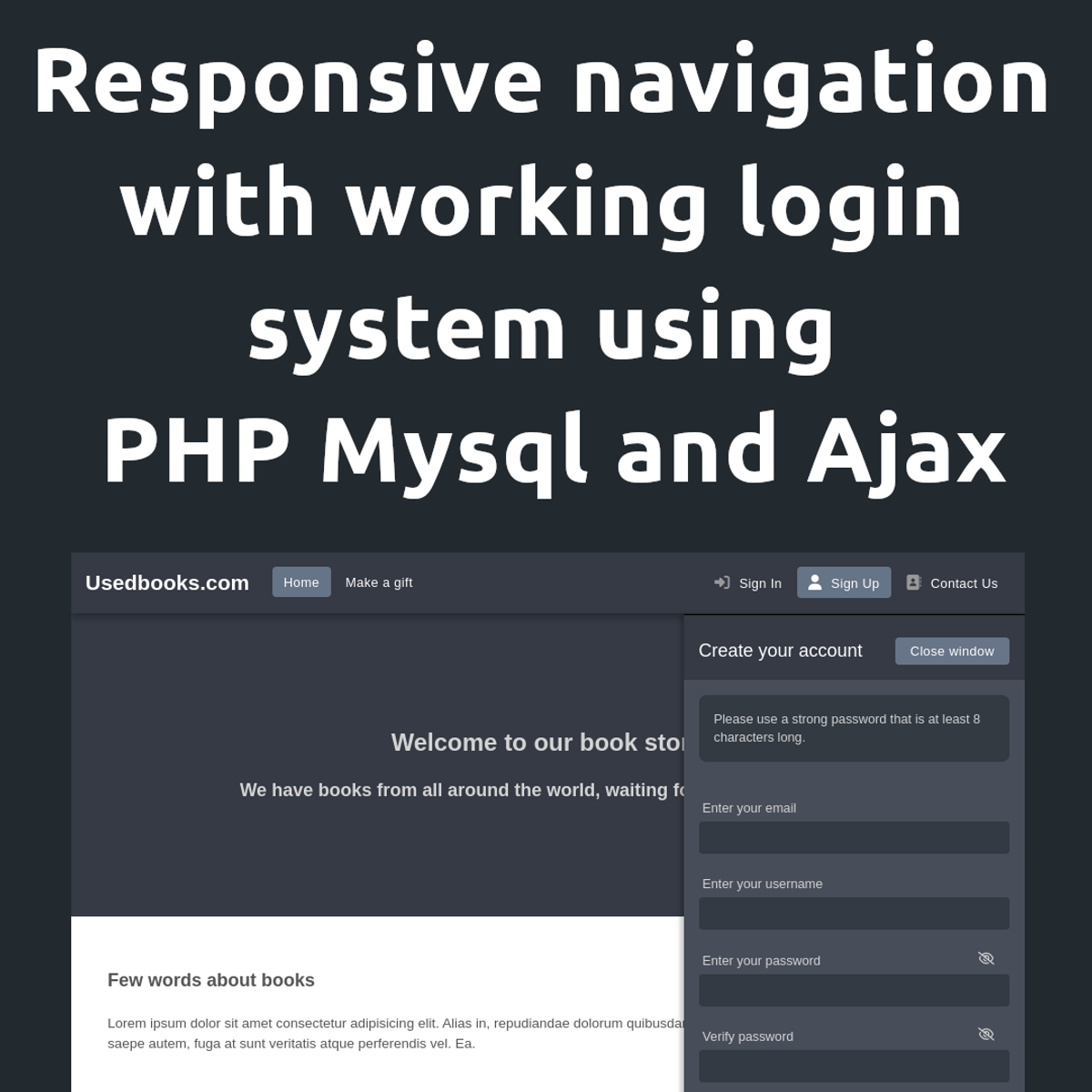1092x1092 pixels.
Task: Click the crossed-eye icon for Enter your password
Action: [986, 957]
